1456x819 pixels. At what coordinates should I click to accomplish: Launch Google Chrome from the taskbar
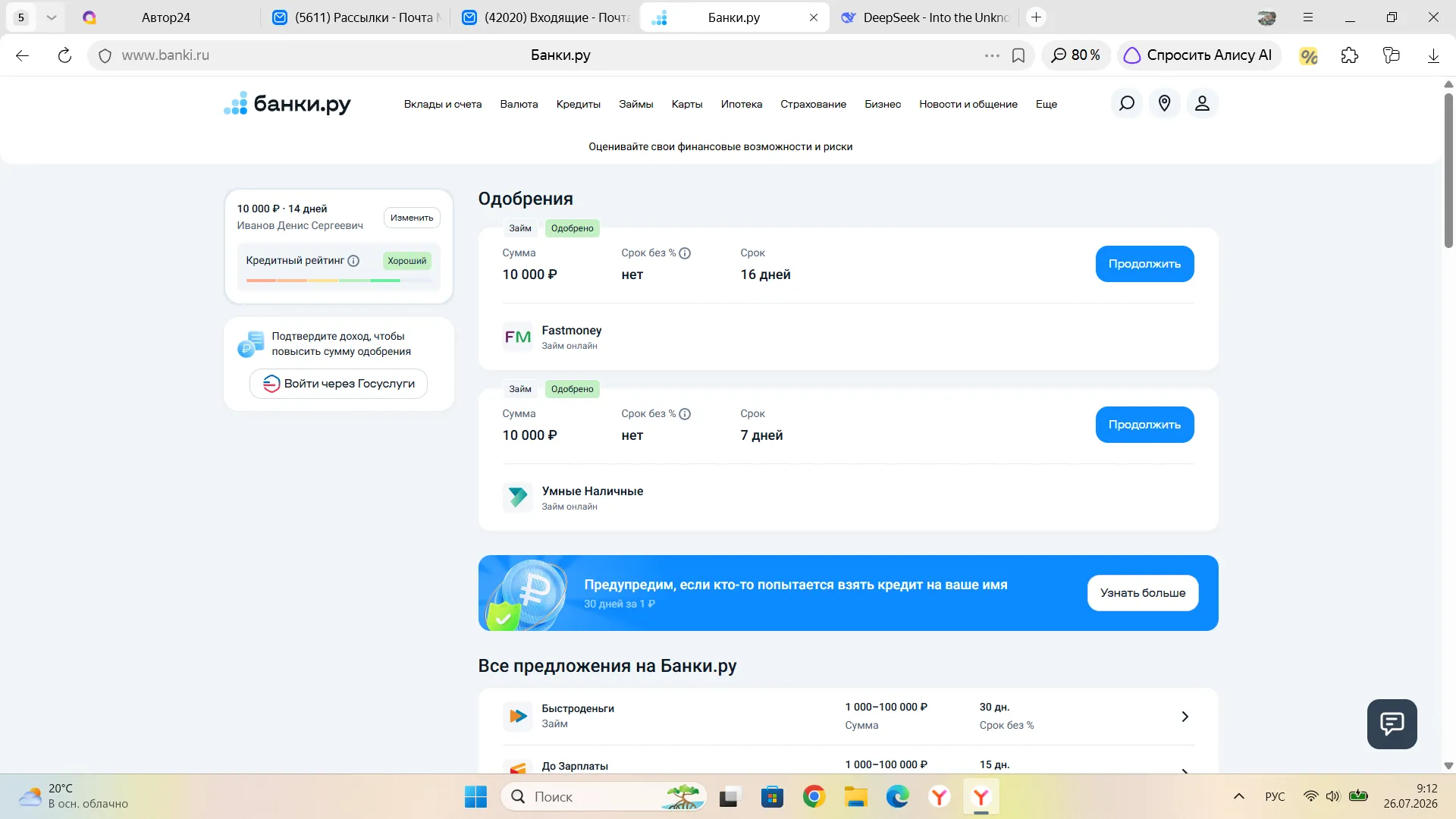point(814,797)
